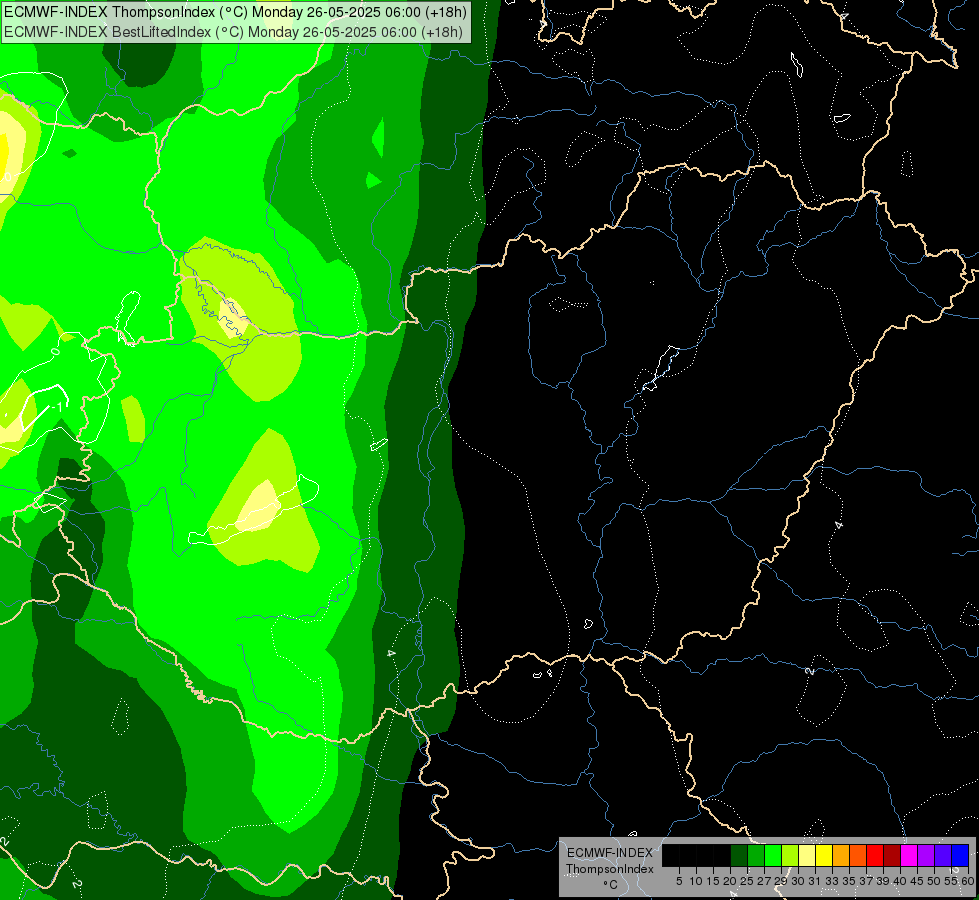
Task: Select the orange 33–35 legend swatch
Action: (x=841, y=855)
